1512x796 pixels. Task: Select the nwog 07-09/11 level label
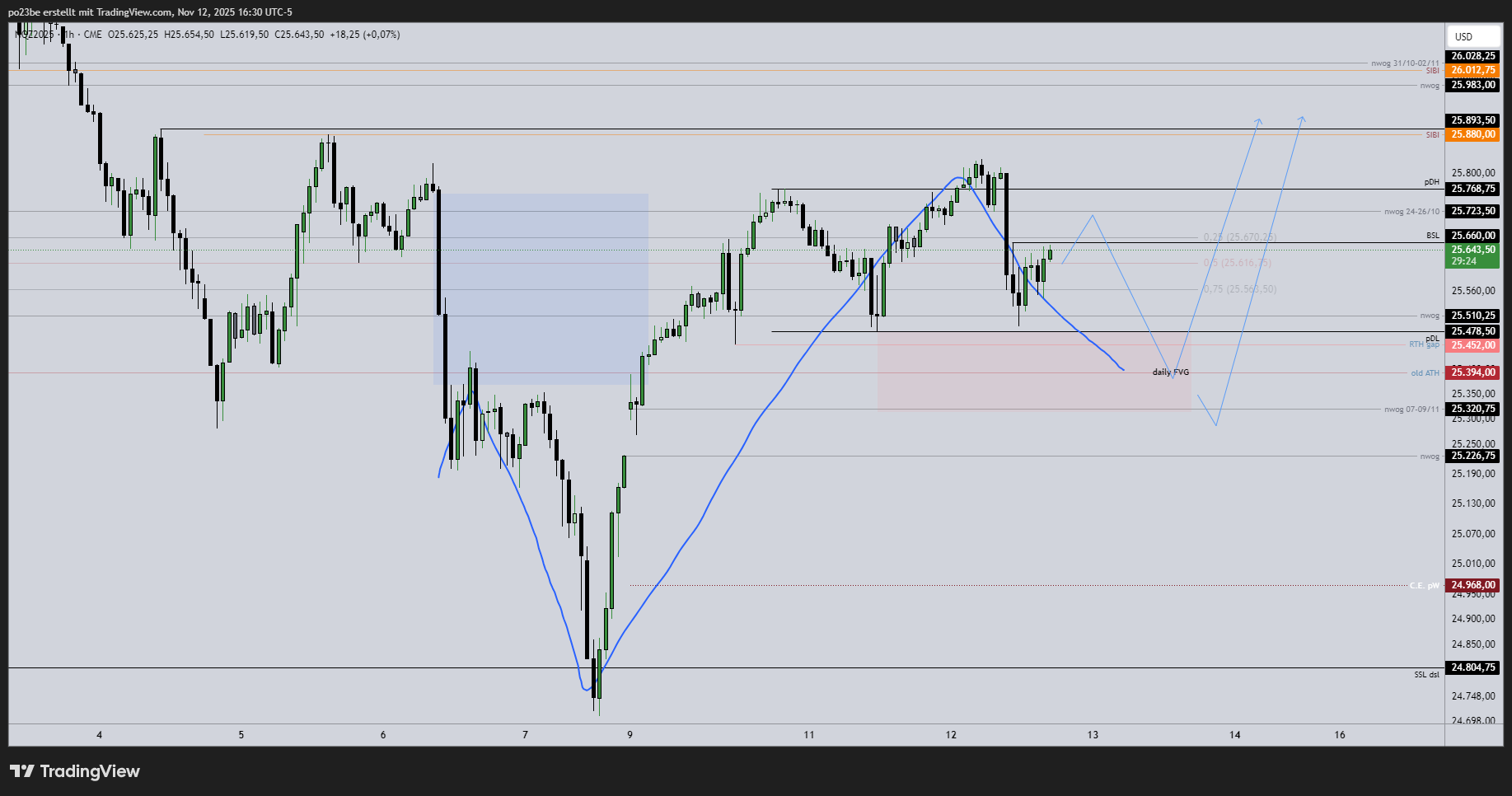pos(1411,410)
